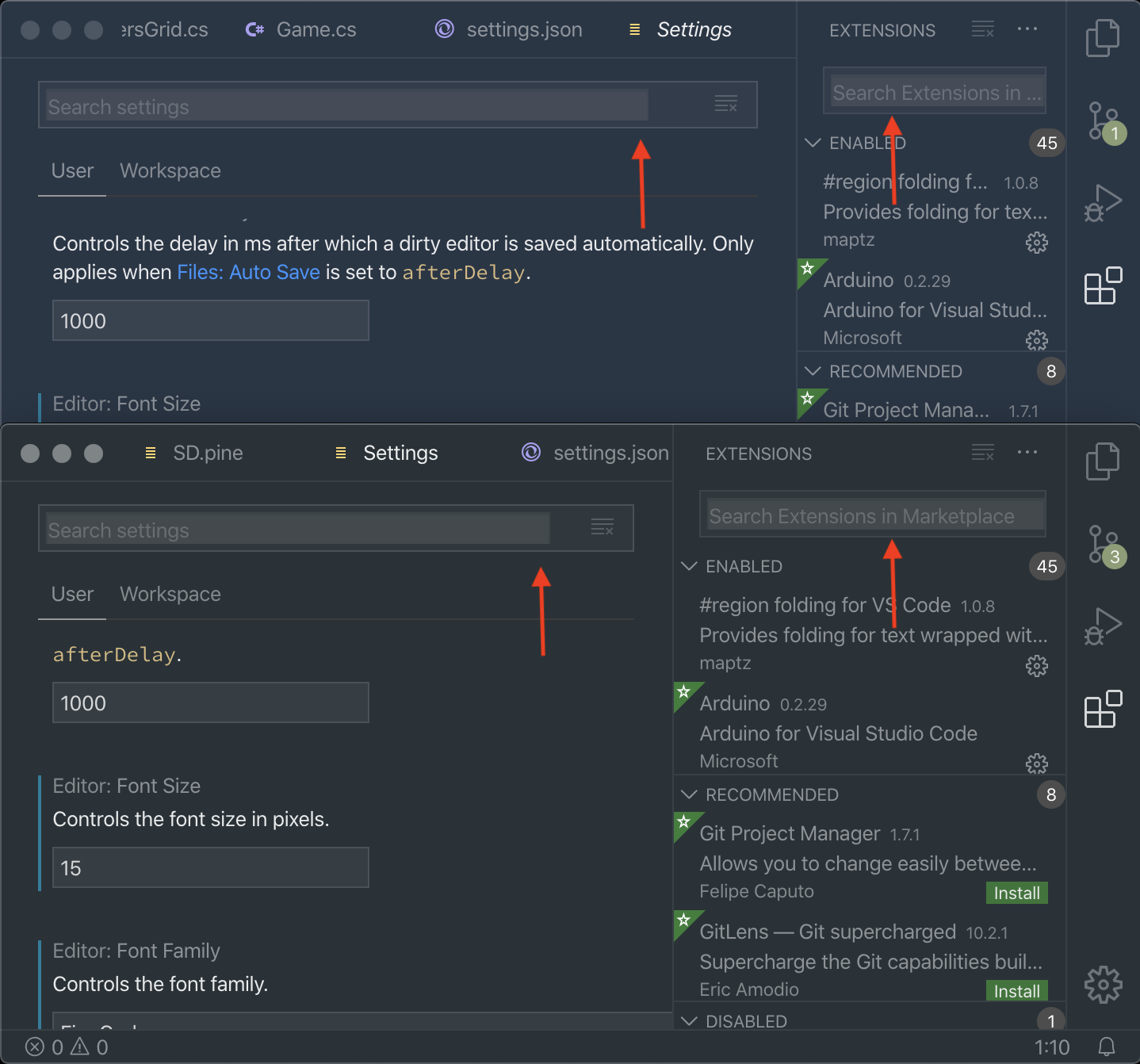Open gear for Arduino extension in bottom window
The width and height of the screenshot is (1140, 1064).
click(x=1036, y=764)
